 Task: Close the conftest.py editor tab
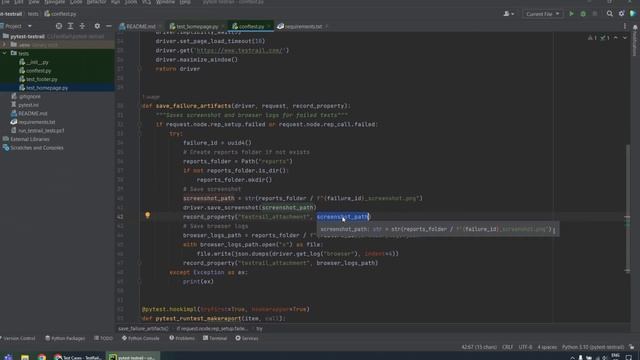pos(269,27)
